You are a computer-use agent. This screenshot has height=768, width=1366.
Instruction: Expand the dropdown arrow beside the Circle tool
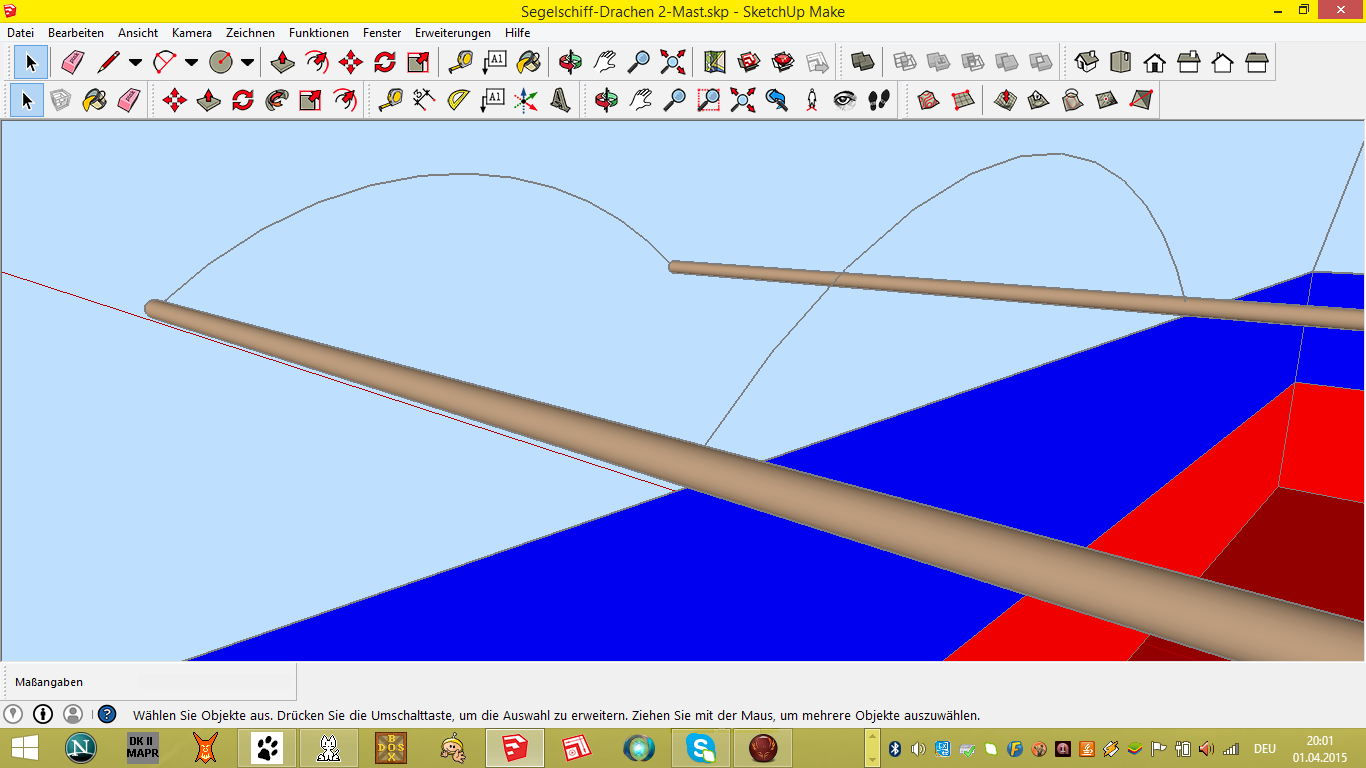(247, 62)
